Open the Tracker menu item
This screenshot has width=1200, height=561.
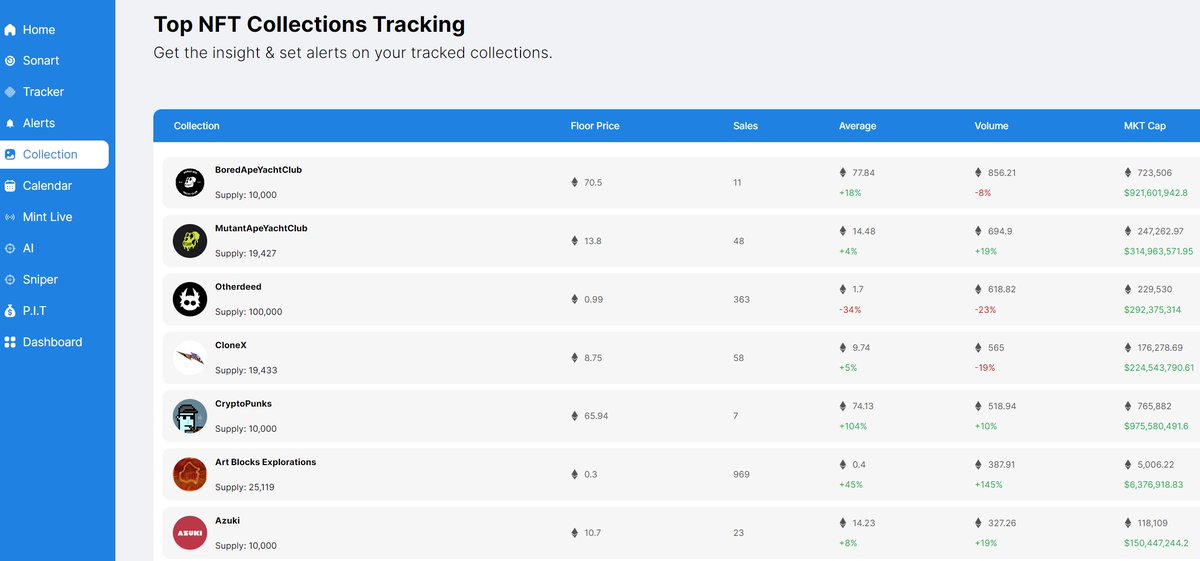point(43,92)
